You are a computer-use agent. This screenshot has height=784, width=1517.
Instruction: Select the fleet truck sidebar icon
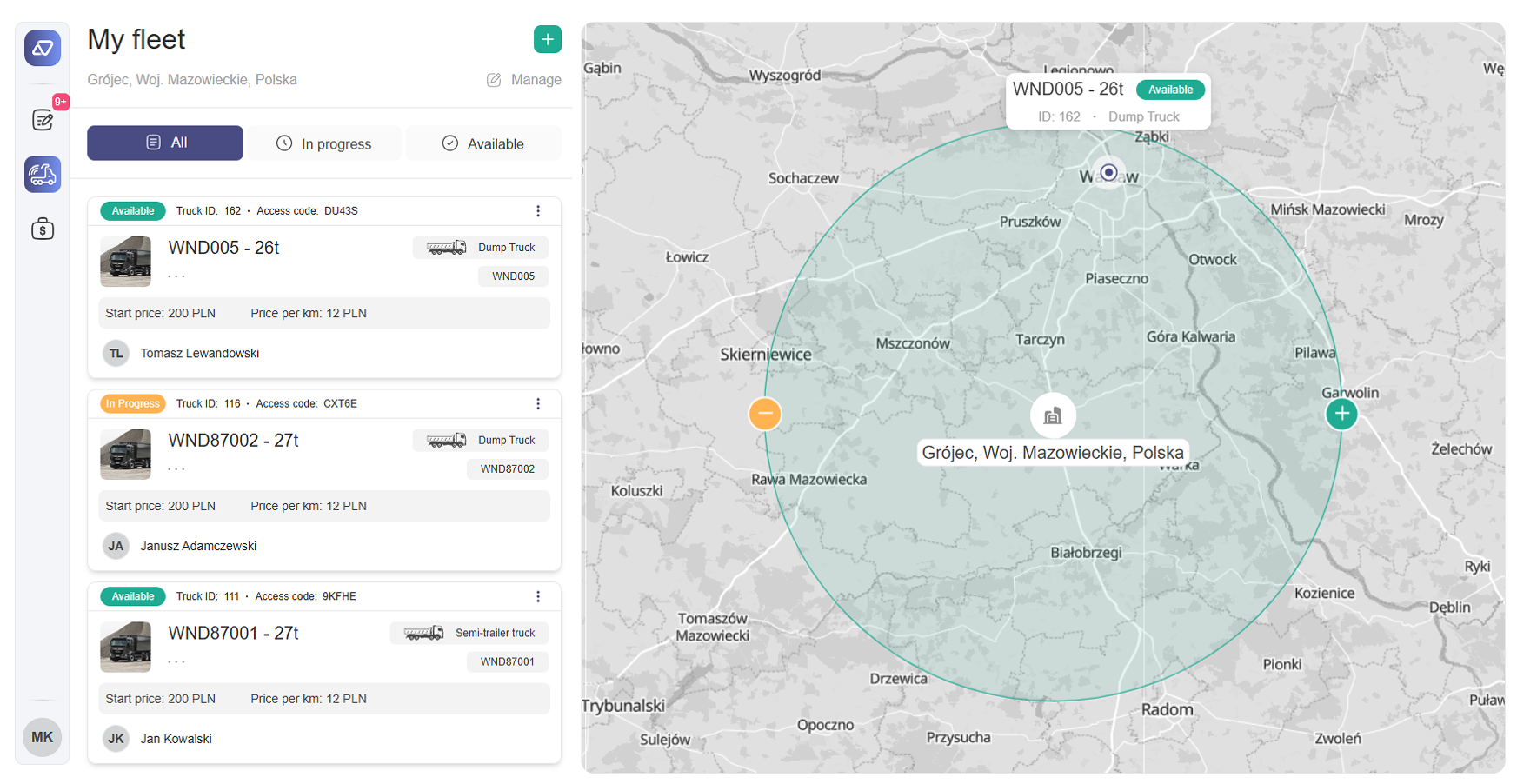coord(43,175)
